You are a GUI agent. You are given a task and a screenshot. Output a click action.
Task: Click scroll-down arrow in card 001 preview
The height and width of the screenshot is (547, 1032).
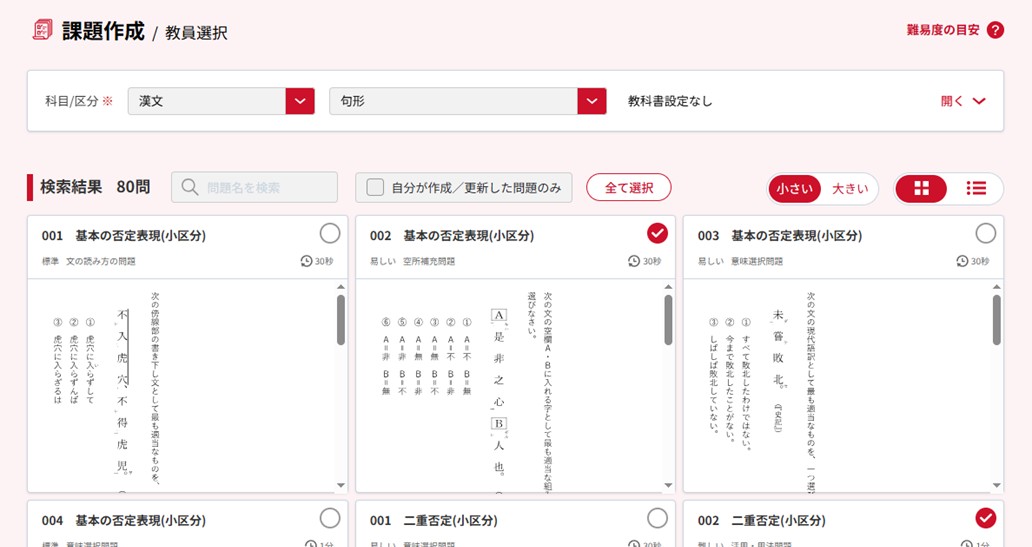click(340, 486)
